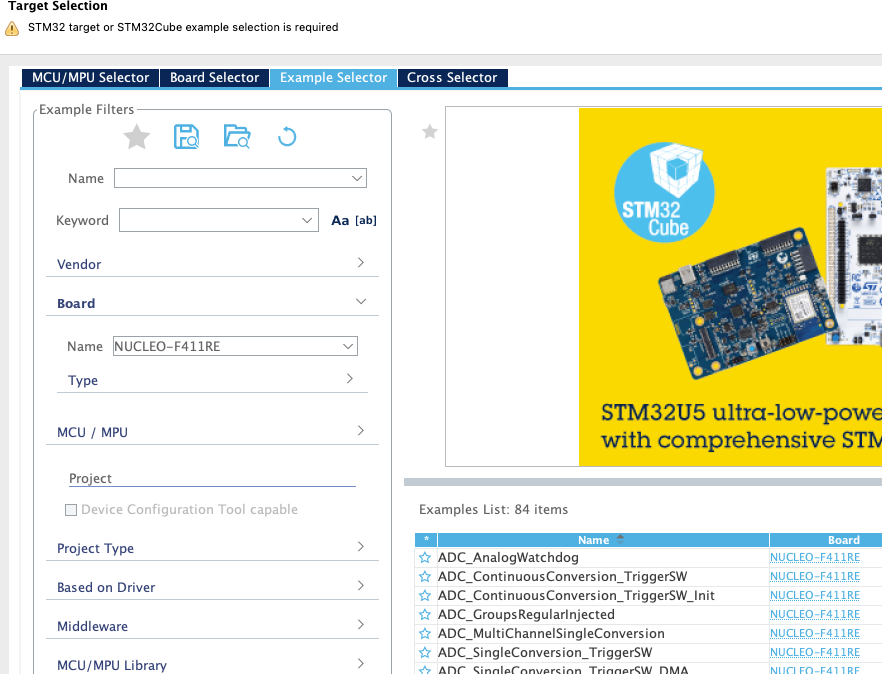
Task: Click the horizontal splitter bar above Examples List
Action: [x=643, y=482]
